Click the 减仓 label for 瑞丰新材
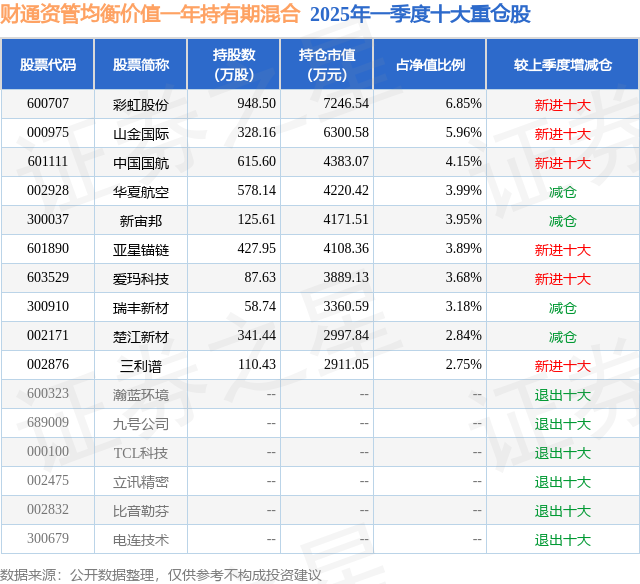Screen dimensions: 640x584 coord(562,307)
